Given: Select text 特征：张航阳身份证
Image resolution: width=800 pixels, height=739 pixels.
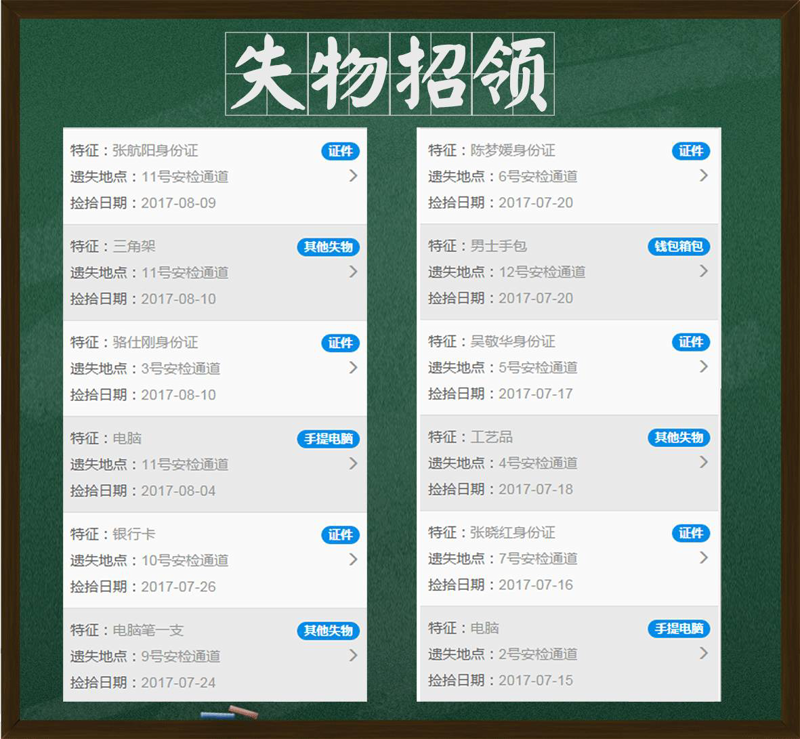Looking at the screenshot, I should coord(134,151).
